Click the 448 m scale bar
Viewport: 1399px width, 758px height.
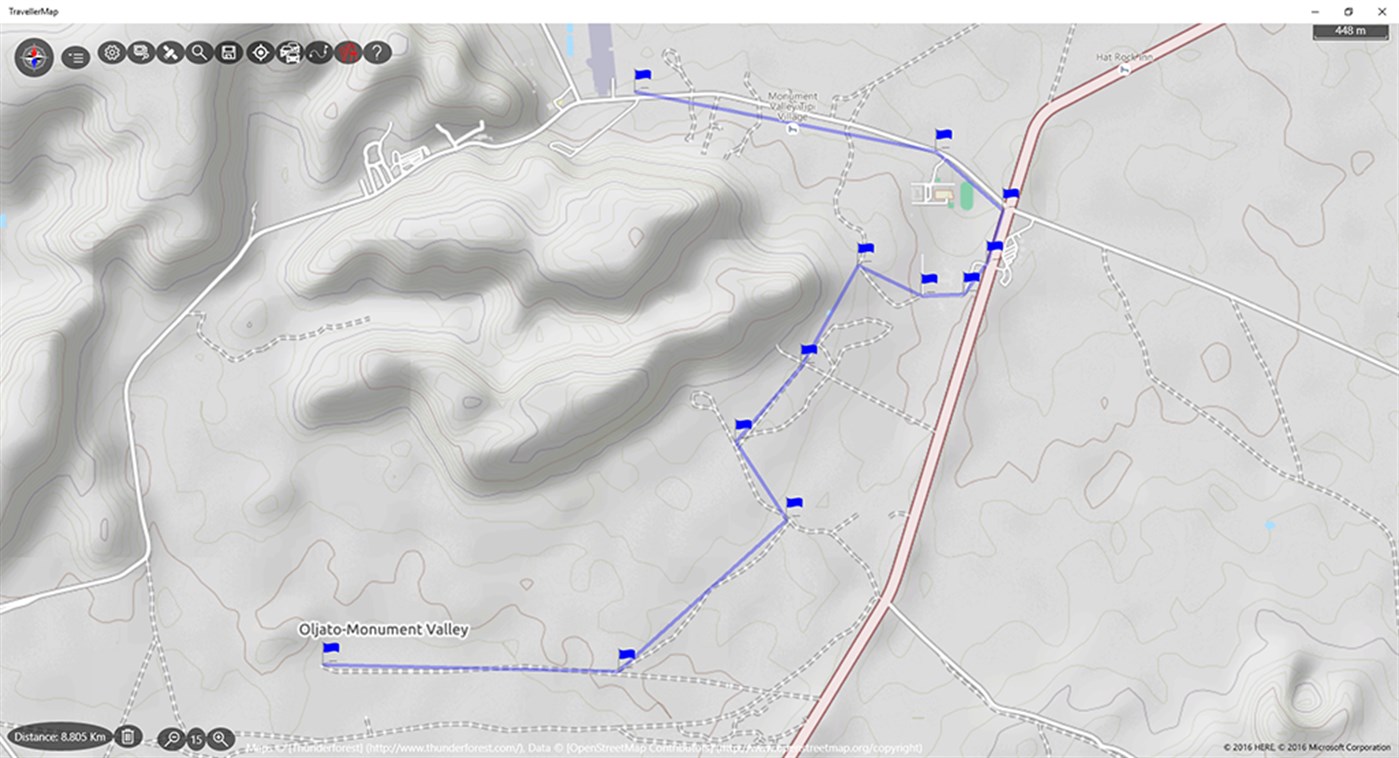[x=1350, y=31]
